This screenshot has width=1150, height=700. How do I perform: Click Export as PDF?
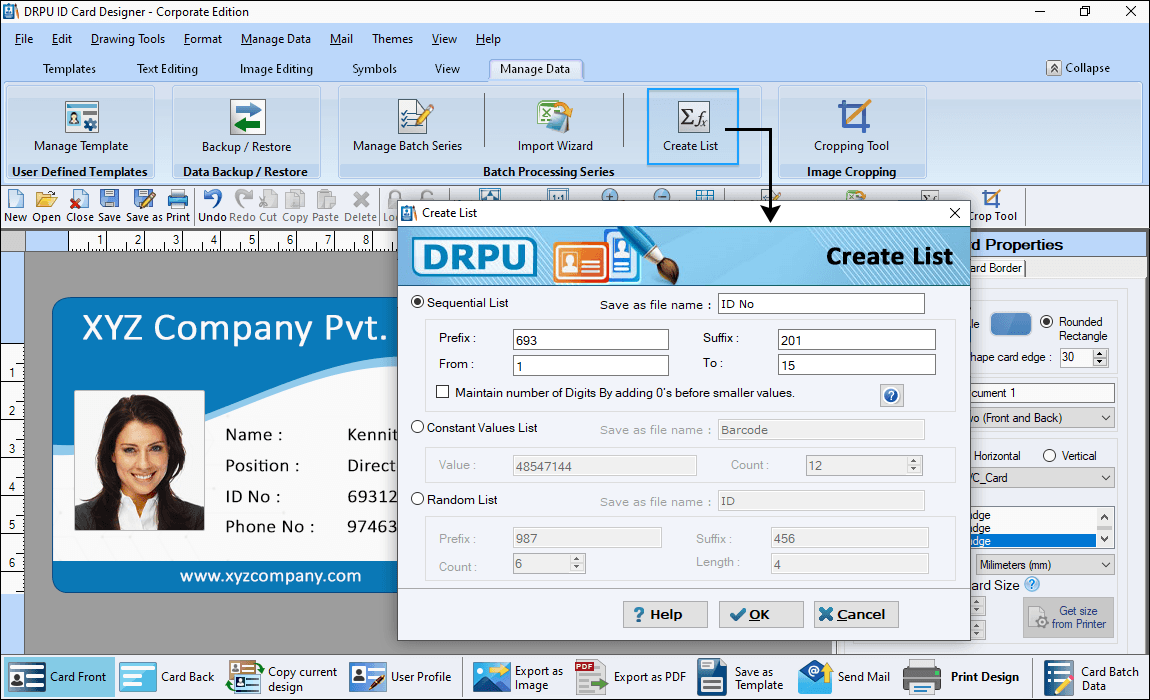pos(631,677)
